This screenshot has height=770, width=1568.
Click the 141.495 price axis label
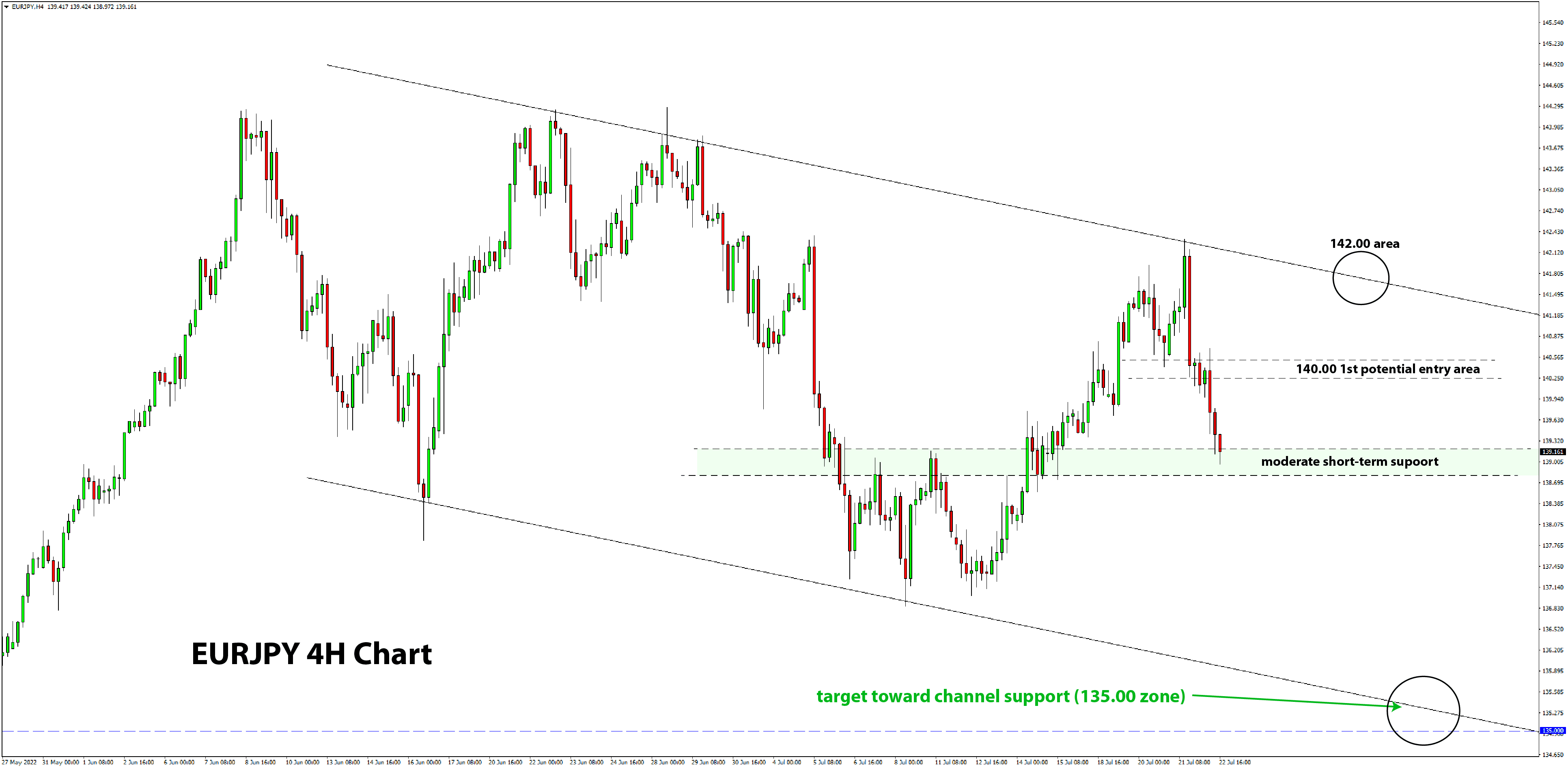(x=1552, y=295)
